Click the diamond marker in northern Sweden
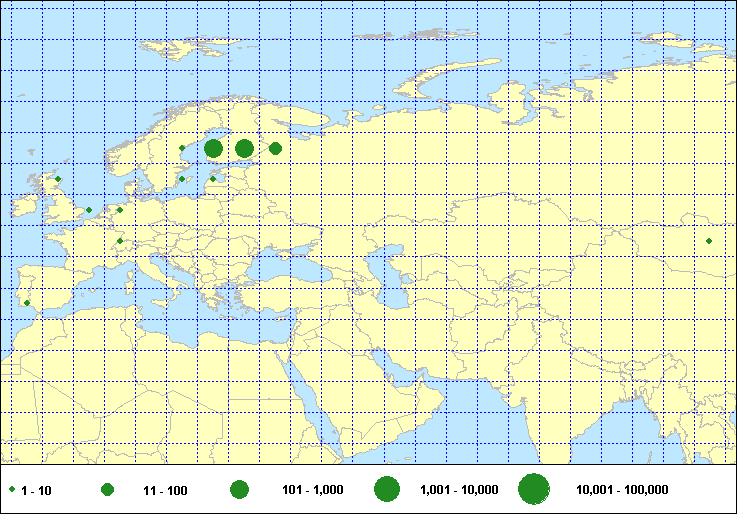The height and width of the screenshot is (514, 737). (182, 148)
